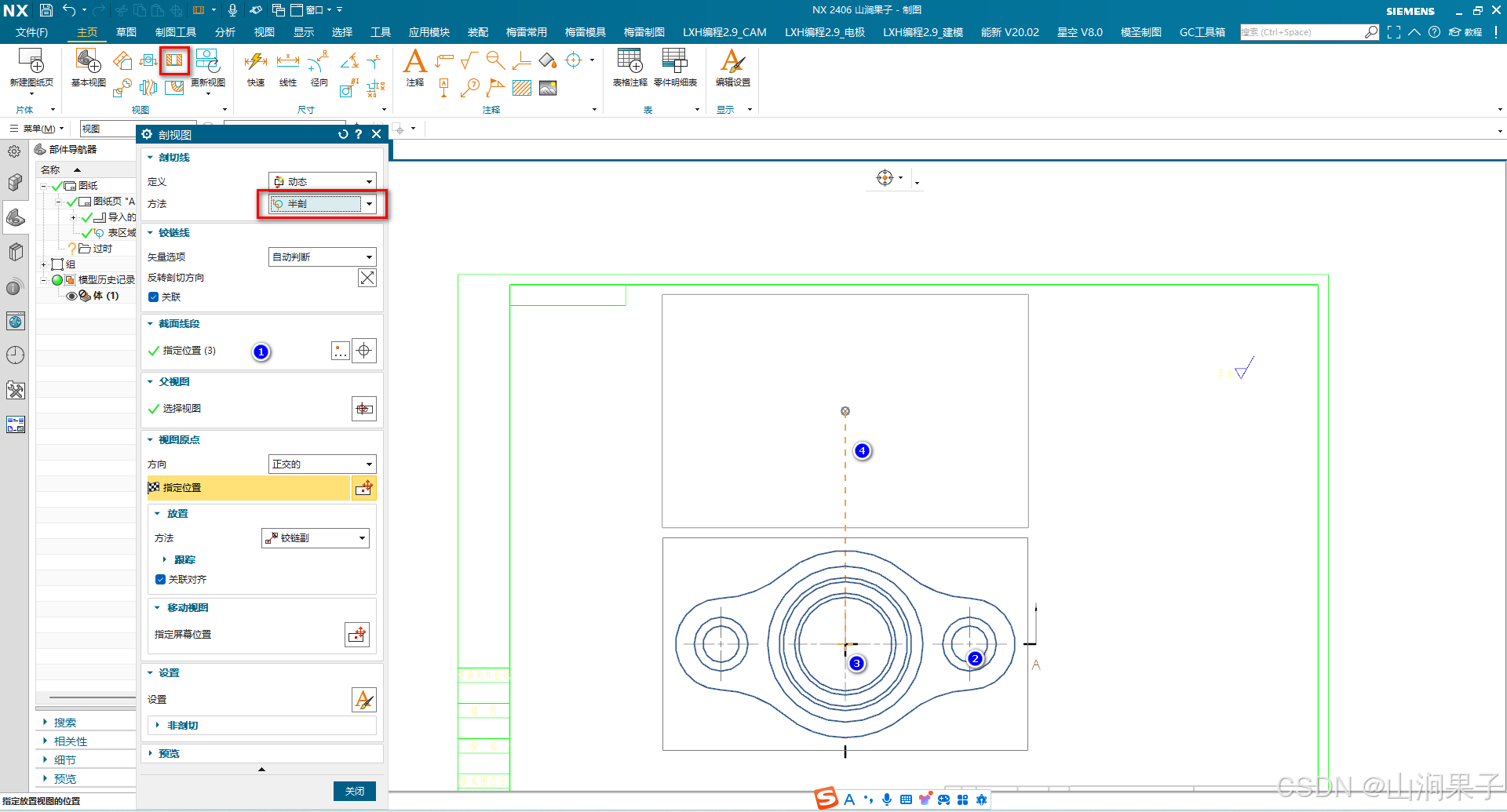Toggle the green check beside 图纸 node
The height and width of the screenshot is (812, 1507).
point(57,186)
